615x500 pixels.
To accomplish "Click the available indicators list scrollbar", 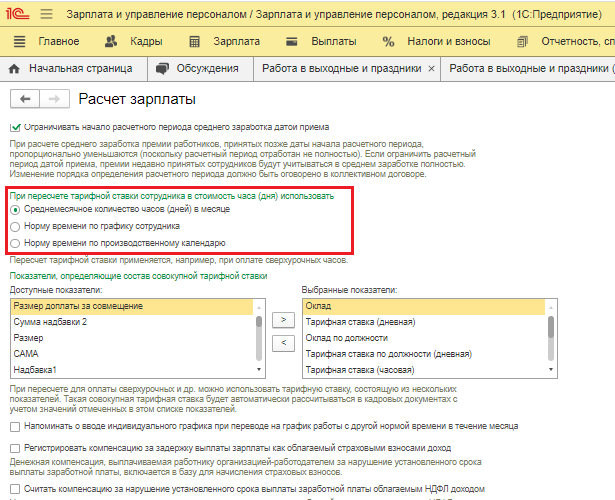I will pos(259,338).
